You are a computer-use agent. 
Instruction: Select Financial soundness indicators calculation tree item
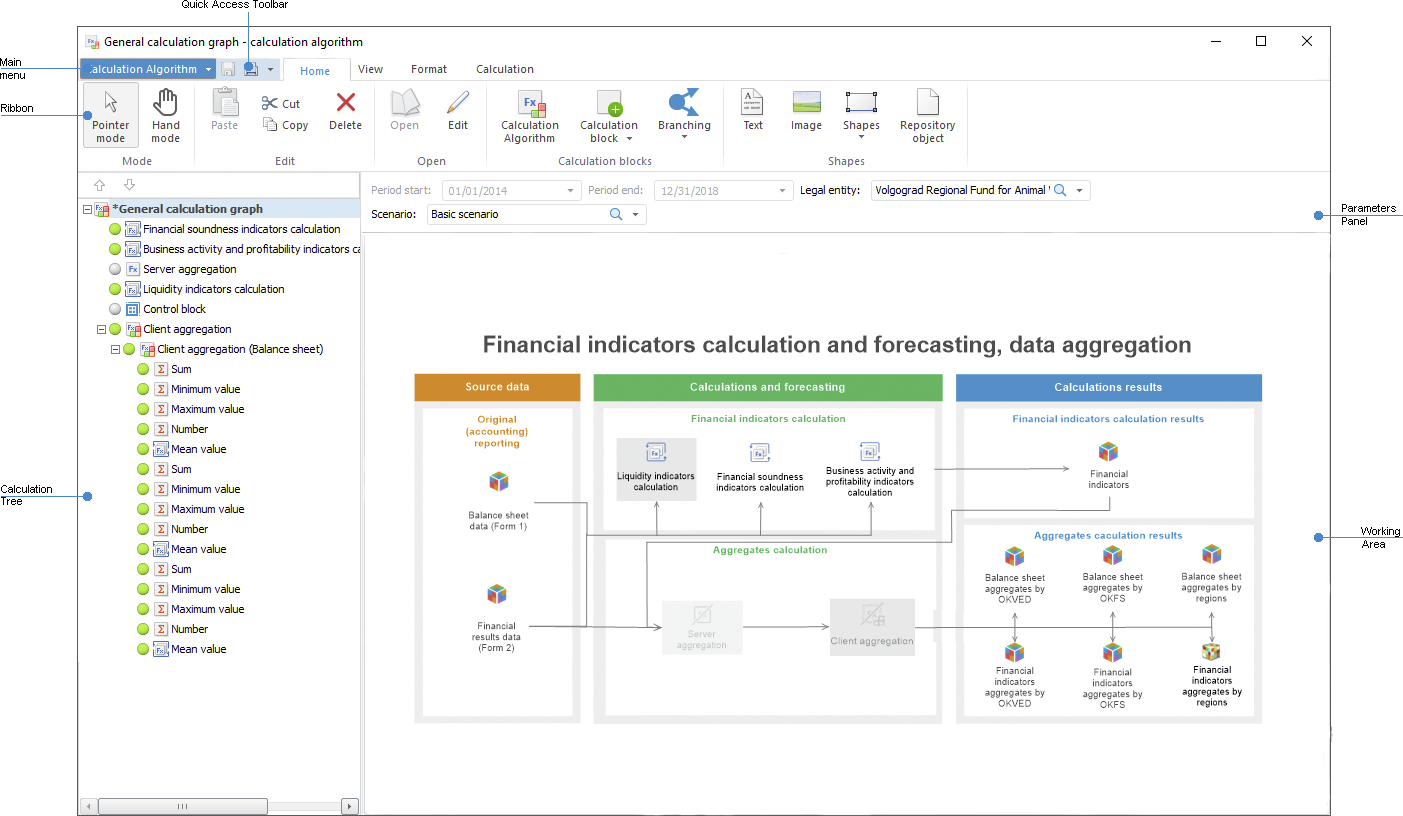pos(241,229)
